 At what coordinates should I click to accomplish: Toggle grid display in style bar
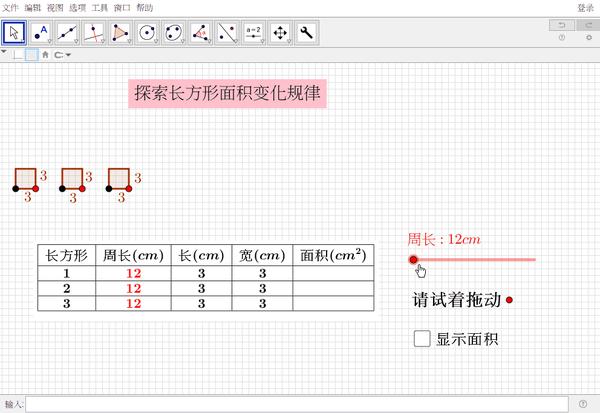click(x=31, y=55)
